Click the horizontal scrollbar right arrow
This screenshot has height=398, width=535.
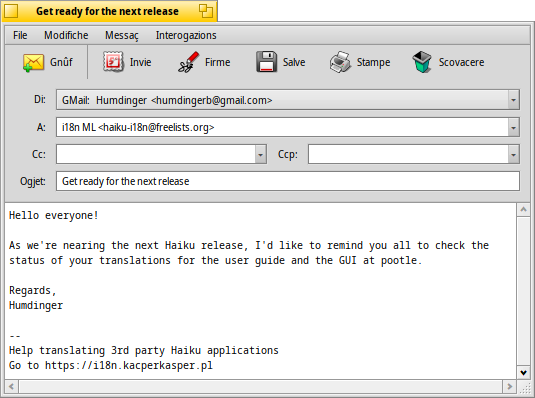click(510, 386)
